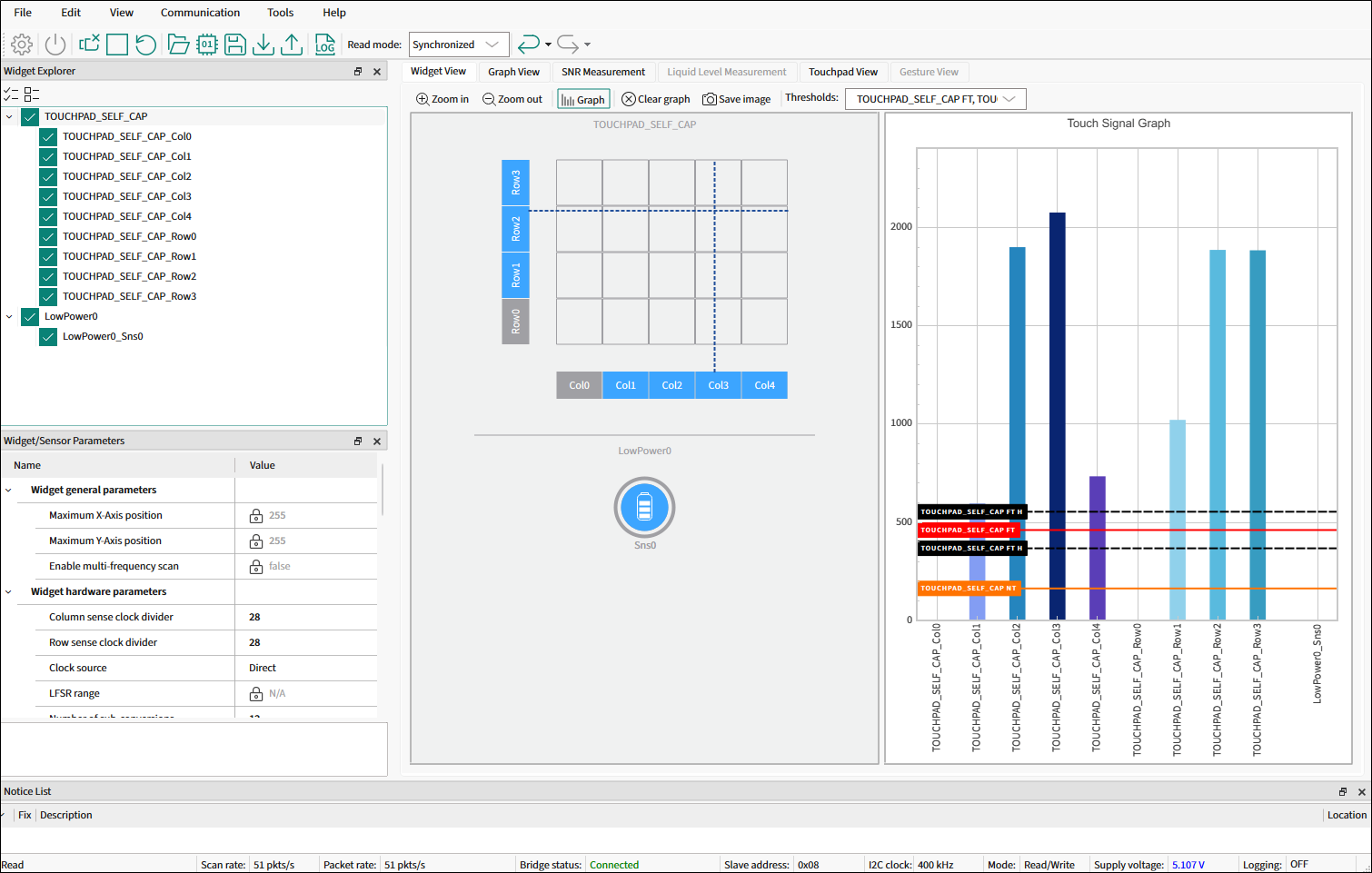Open the File menu
Screen dimensions: 1372x873
click(23, 13)
